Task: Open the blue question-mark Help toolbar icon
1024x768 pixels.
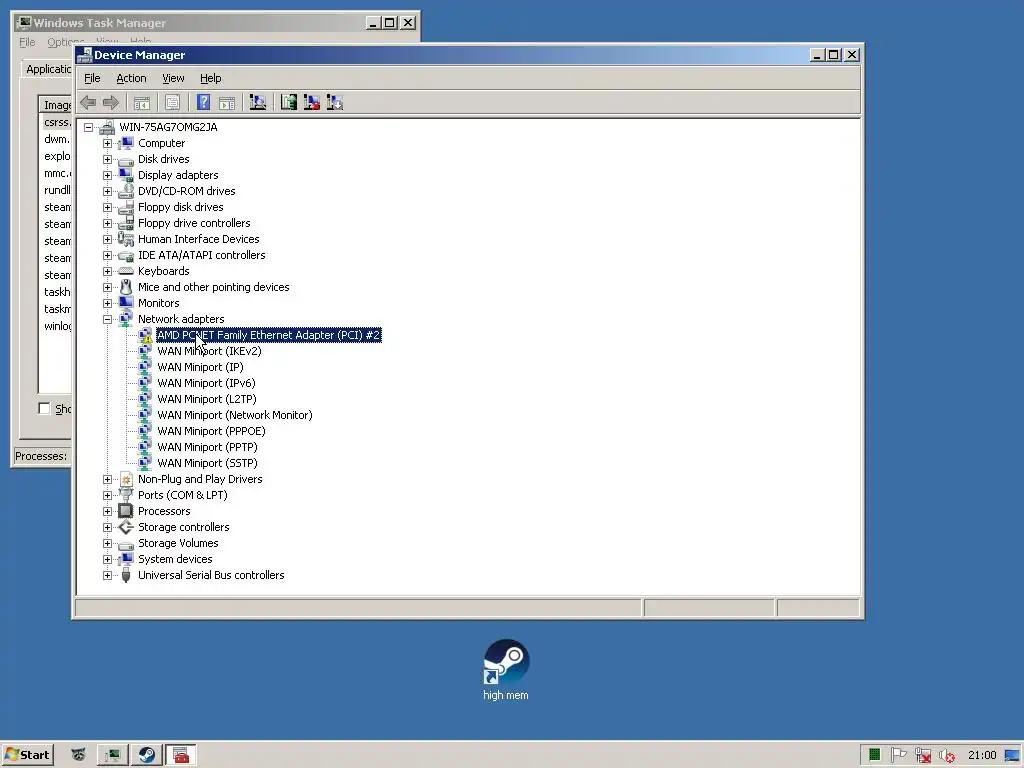Action: coord(203,103)
